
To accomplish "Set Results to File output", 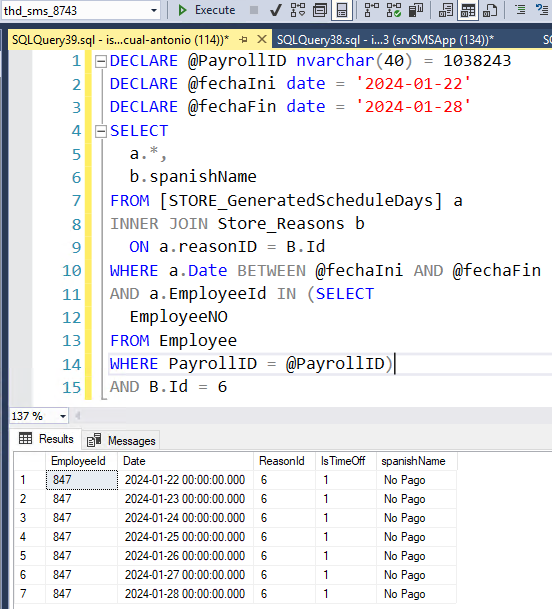I will click(490, 10).
